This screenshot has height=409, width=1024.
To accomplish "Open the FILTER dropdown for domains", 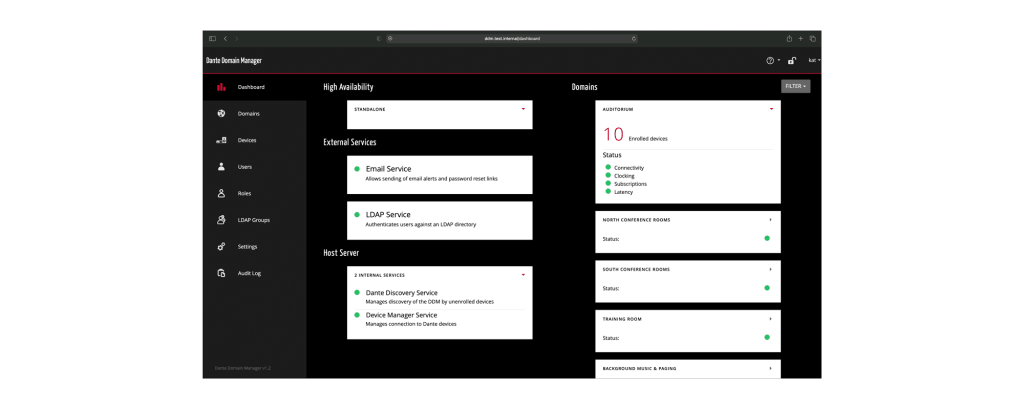I will click(795, 87).
